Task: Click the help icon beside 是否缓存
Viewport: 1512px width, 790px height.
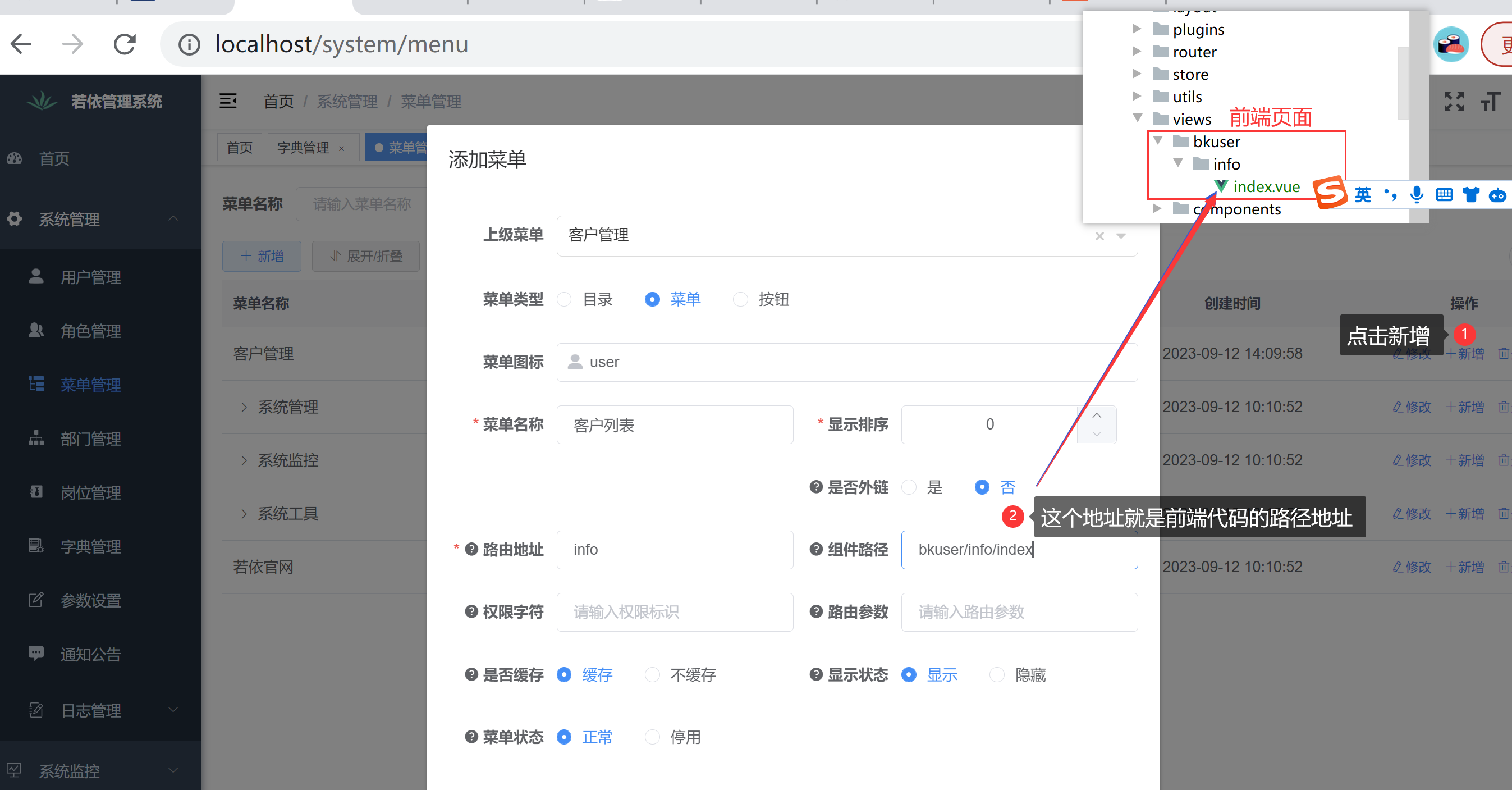Action: pos(471,674)
